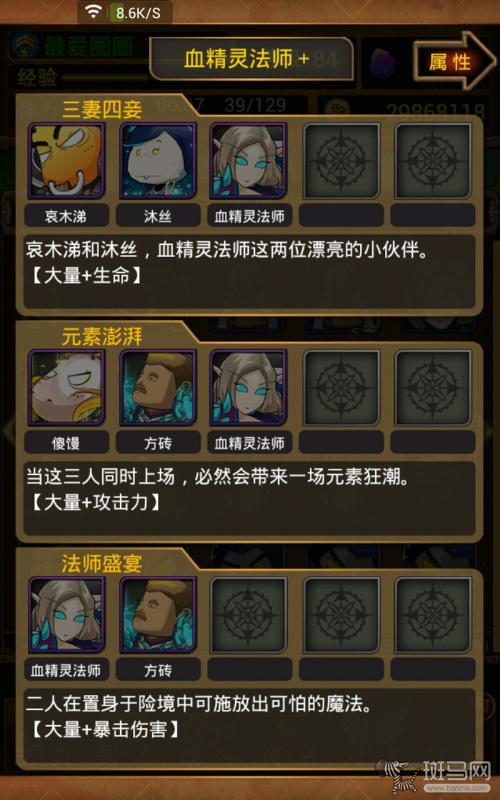Tap the 血精灵法师+ title banner
This screenshot has height=800, width=500.
[x=251, y=59]
